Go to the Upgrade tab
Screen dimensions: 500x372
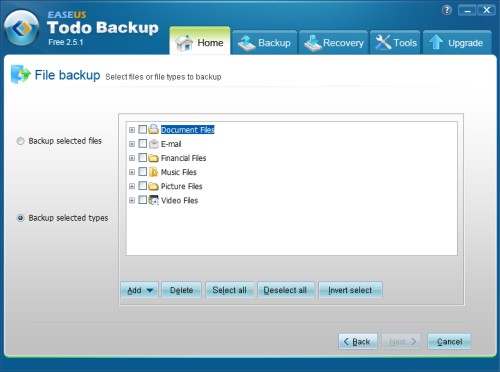click(457, 43)
